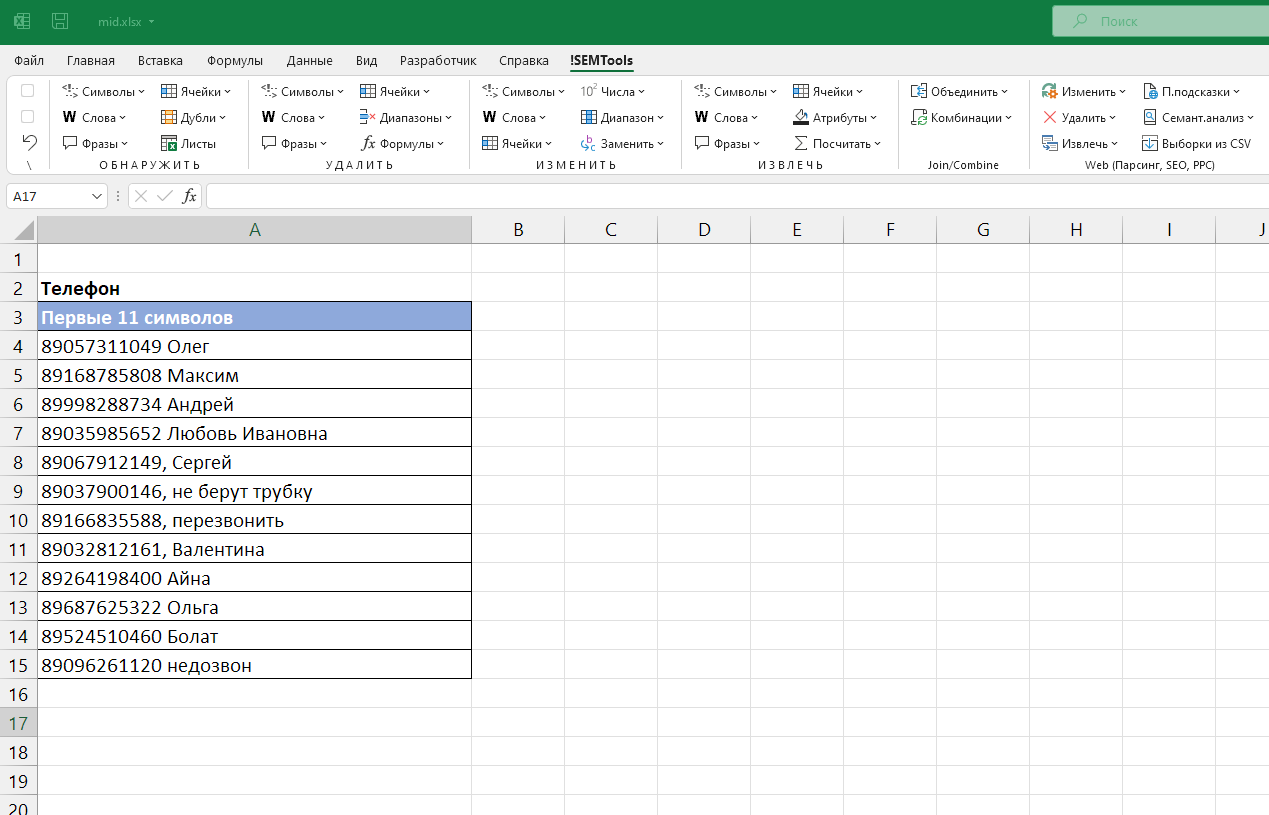This screenshot has height=815, width=1269.
Task: Select column D by its header
Action: [x=704, y=230]
